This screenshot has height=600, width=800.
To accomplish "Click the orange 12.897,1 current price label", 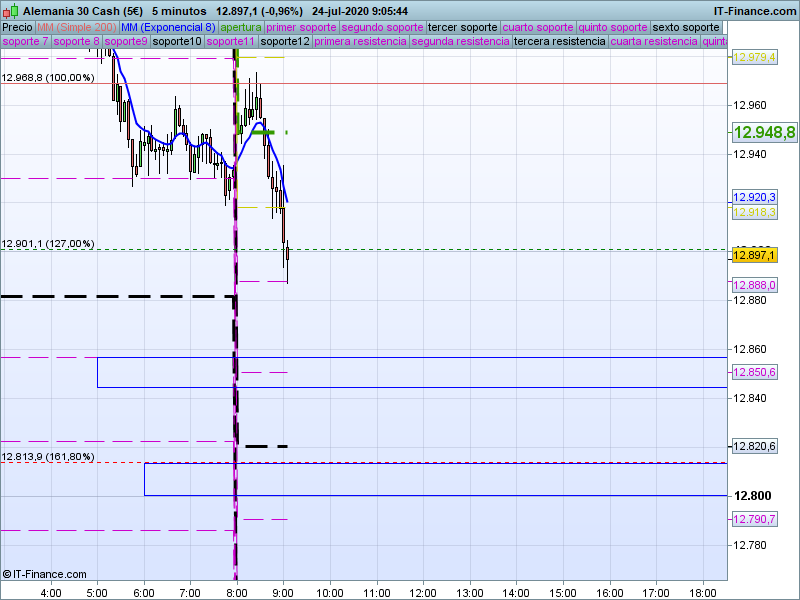I will 754,255.
